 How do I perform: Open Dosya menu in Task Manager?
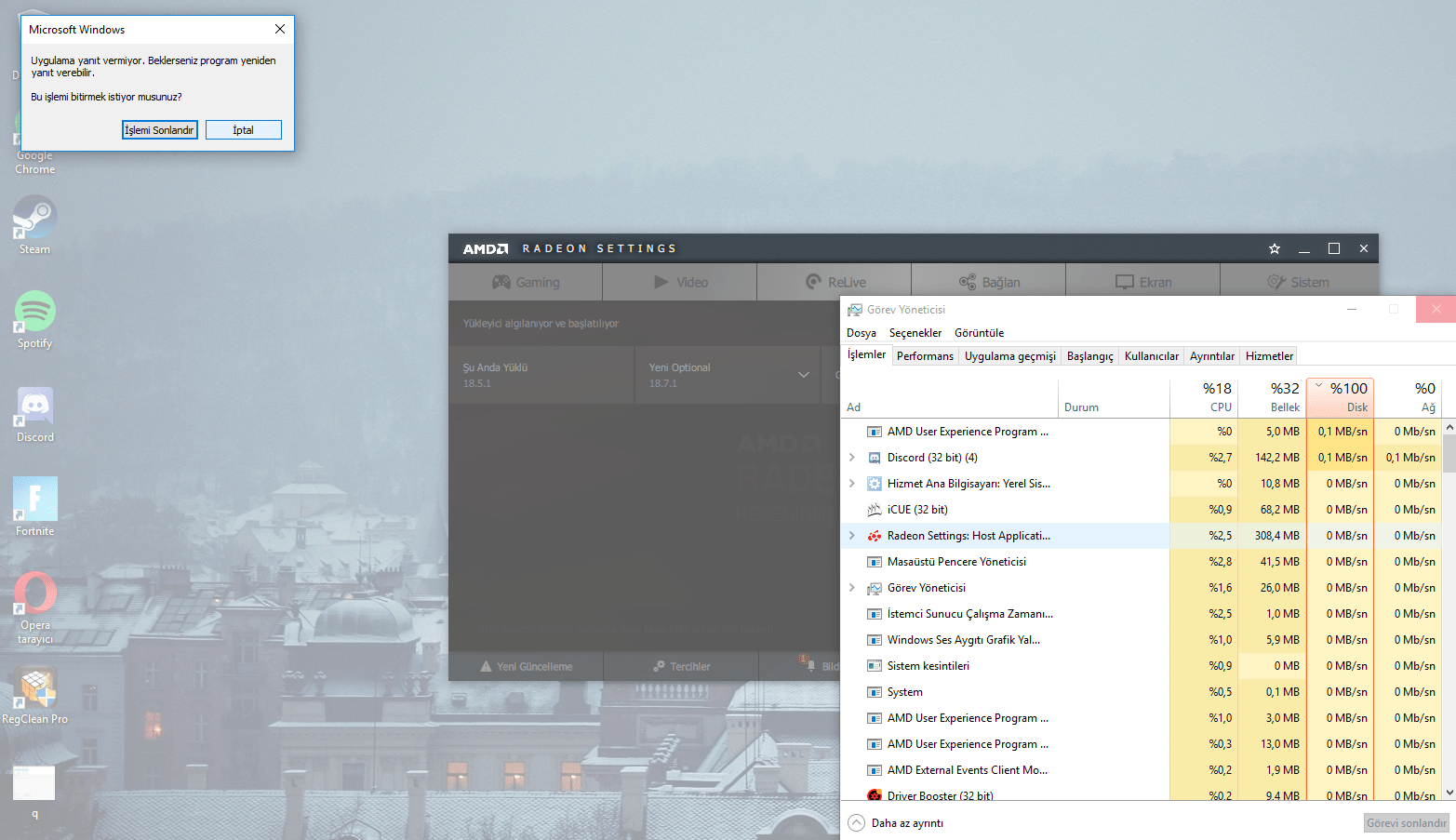click(862, 333)
